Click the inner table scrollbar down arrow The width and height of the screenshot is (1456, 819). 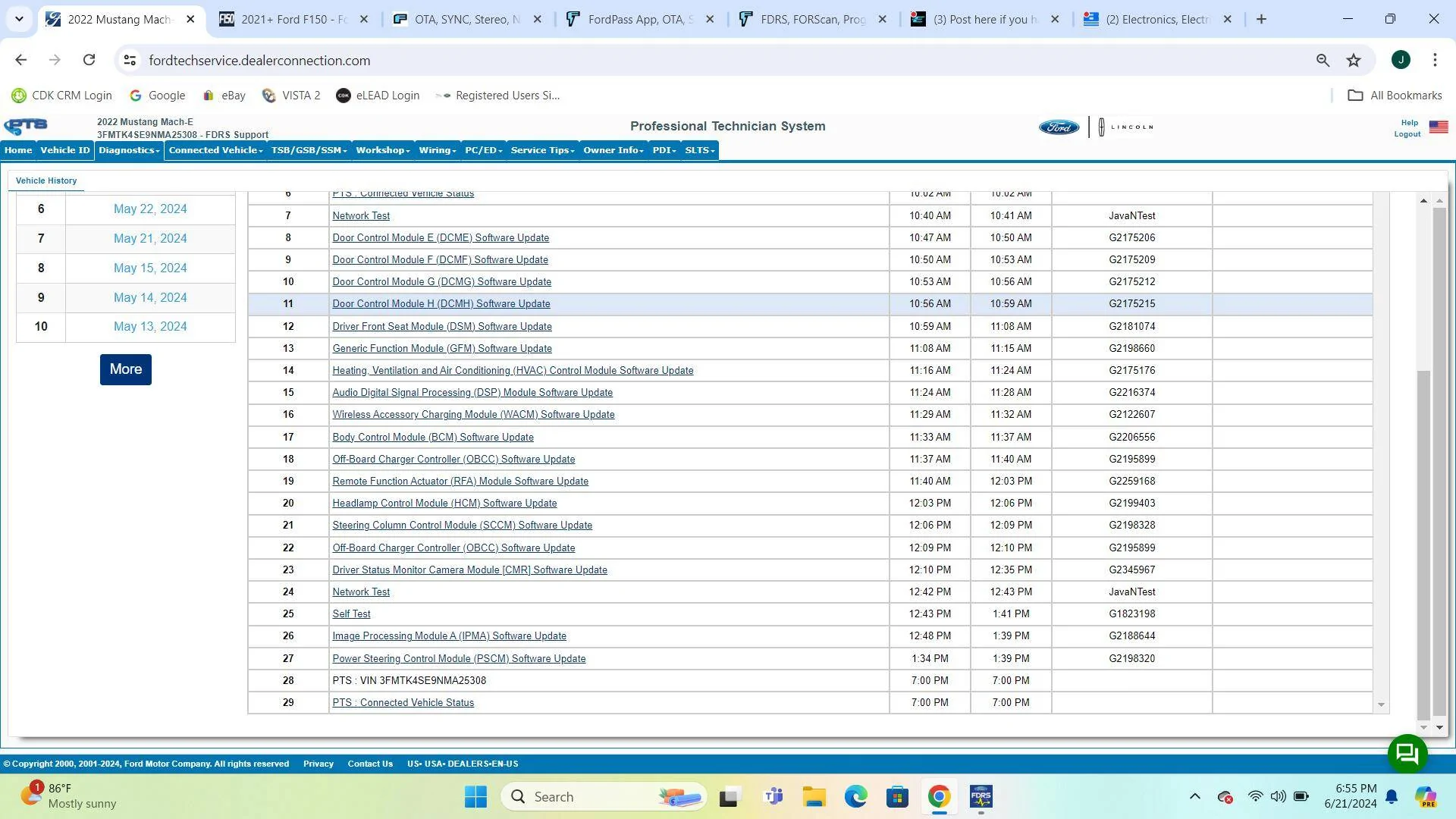[1381, 705]
